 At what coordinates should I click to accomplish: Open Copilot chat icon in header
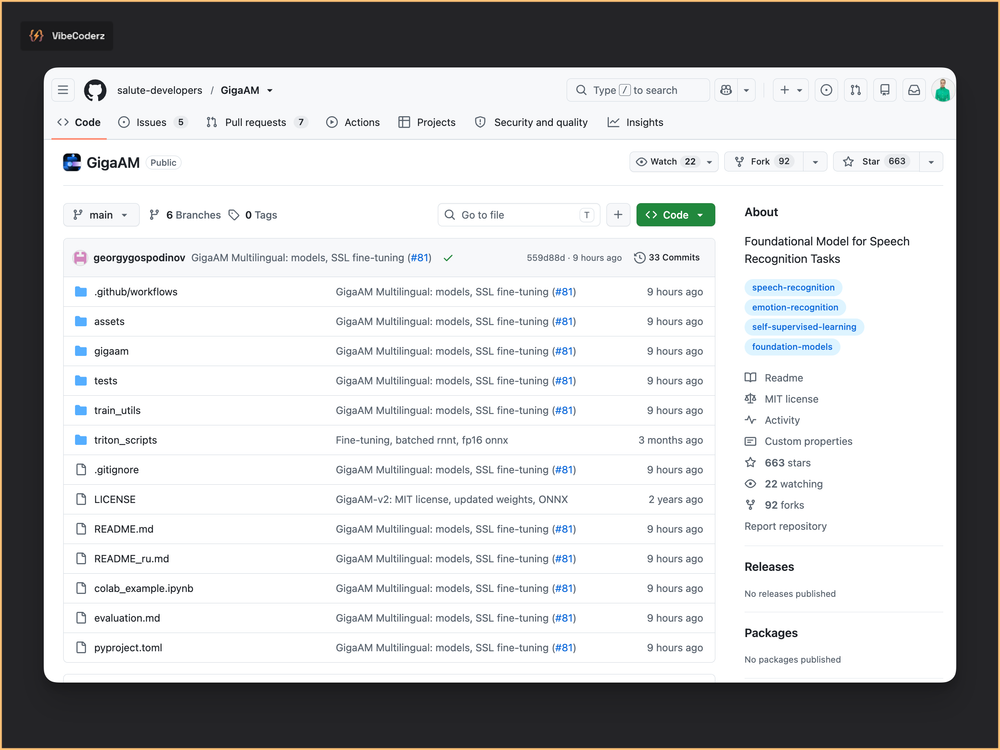(x=726, y=90)
